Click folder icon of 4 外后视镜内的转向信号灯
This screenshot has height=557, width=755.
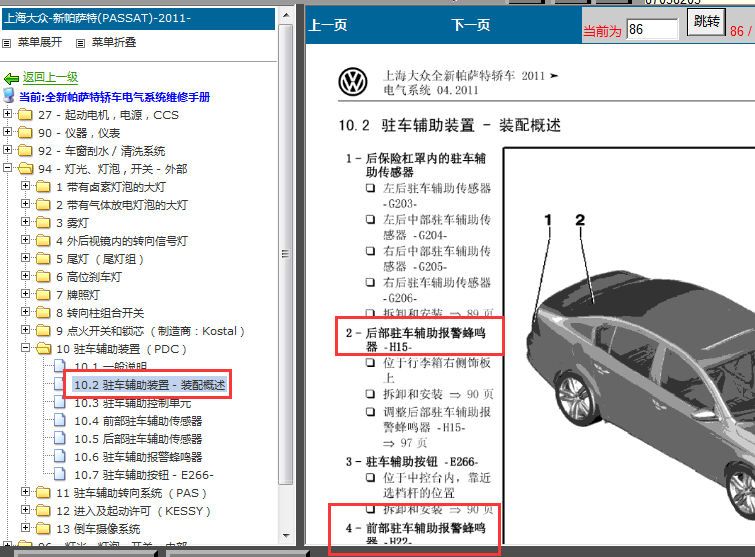tap(43, 240)
